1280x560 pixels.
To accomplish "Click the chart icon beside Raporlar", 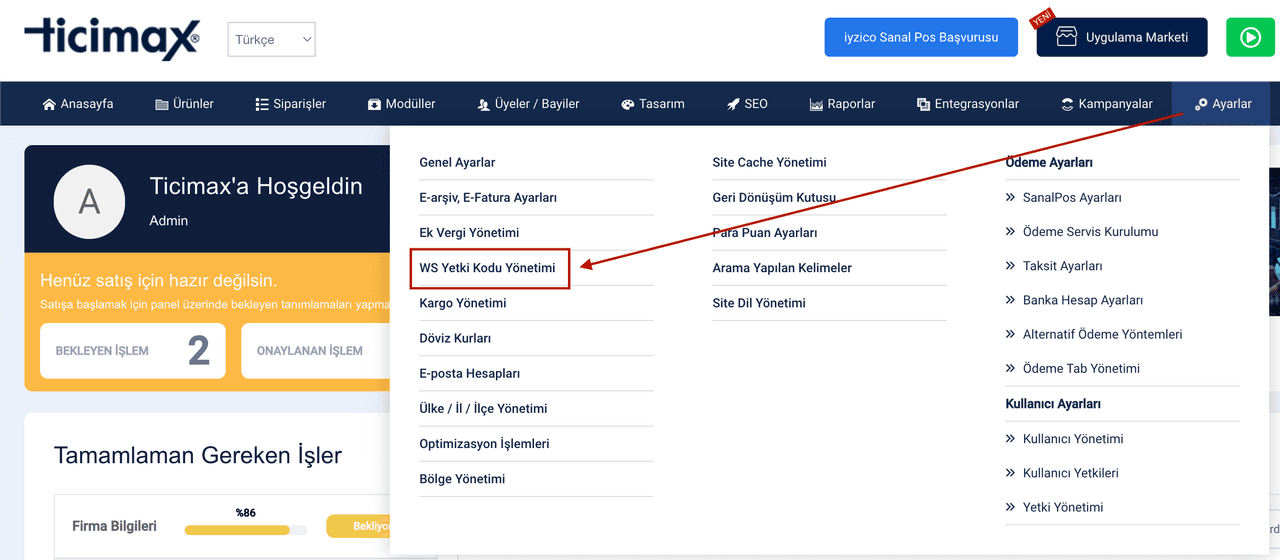I will coord(816,104).
